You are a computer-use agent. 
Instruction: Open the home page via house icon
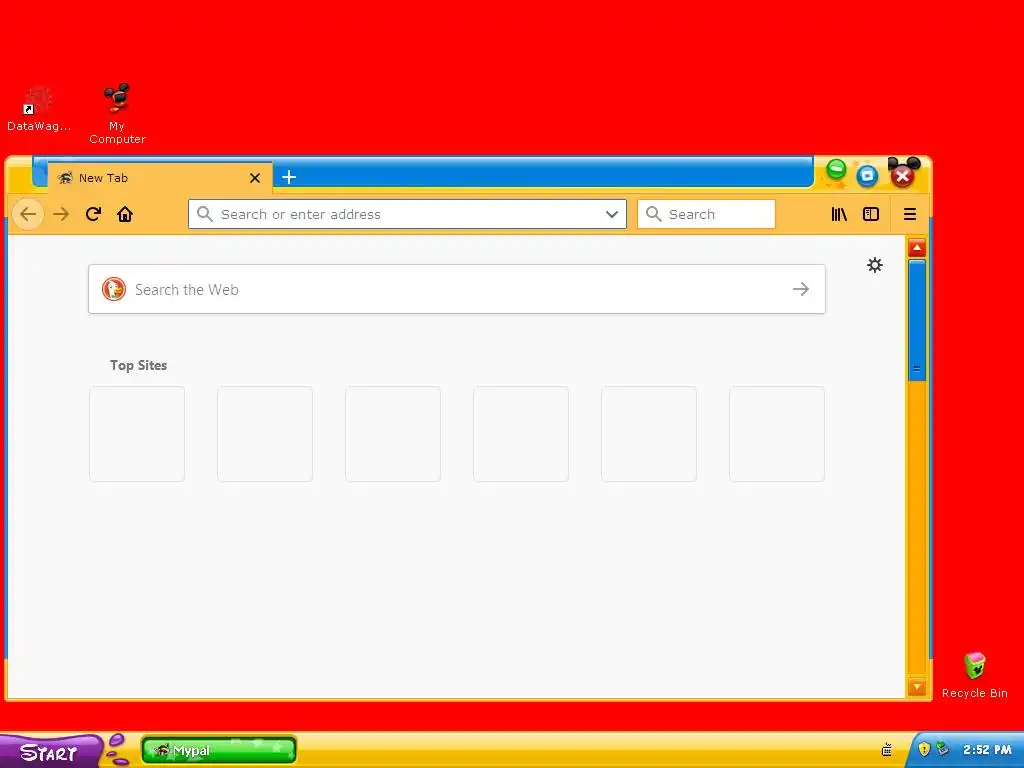(125, 214)
